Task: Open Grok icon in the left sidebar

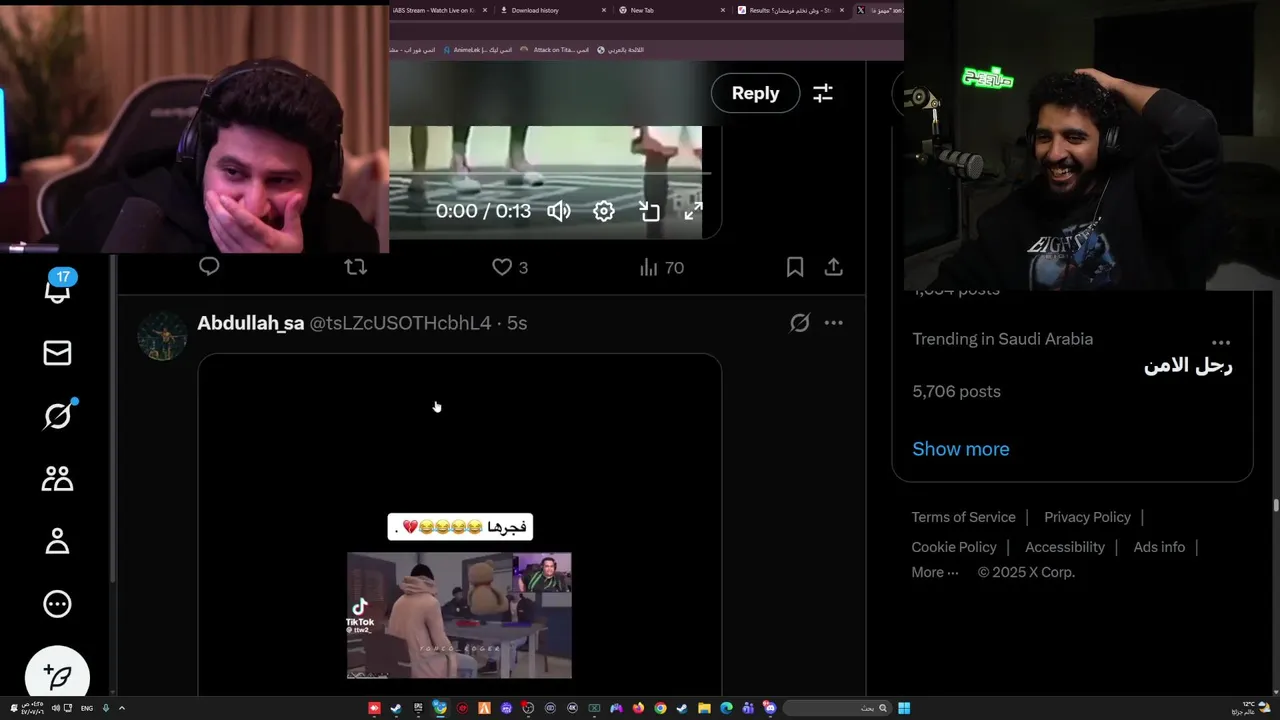Action: pyautogui.click(x=57, y=415)
